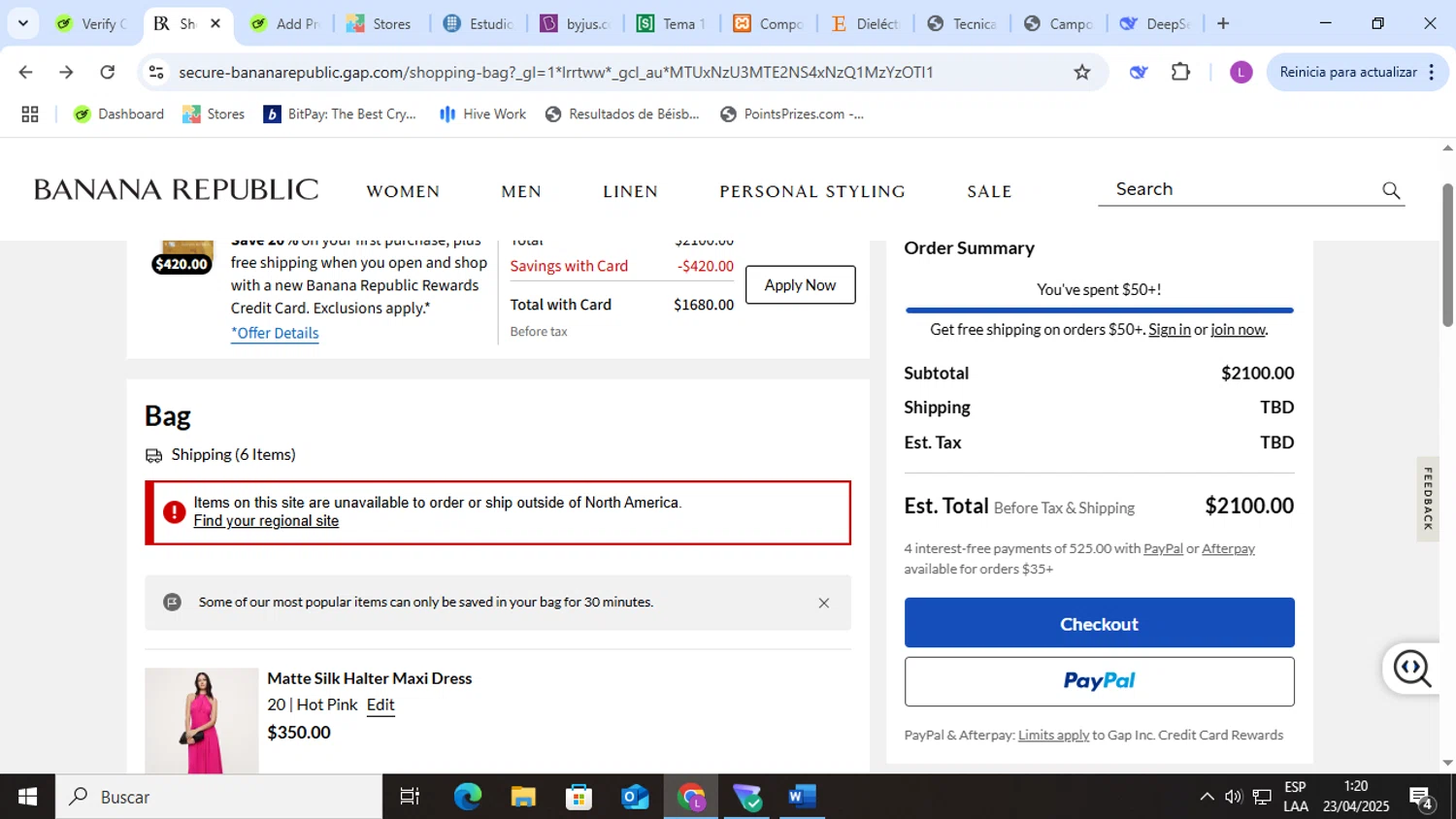Pay with the PayPal button
1456x819 pixels.
point(1099,681)
